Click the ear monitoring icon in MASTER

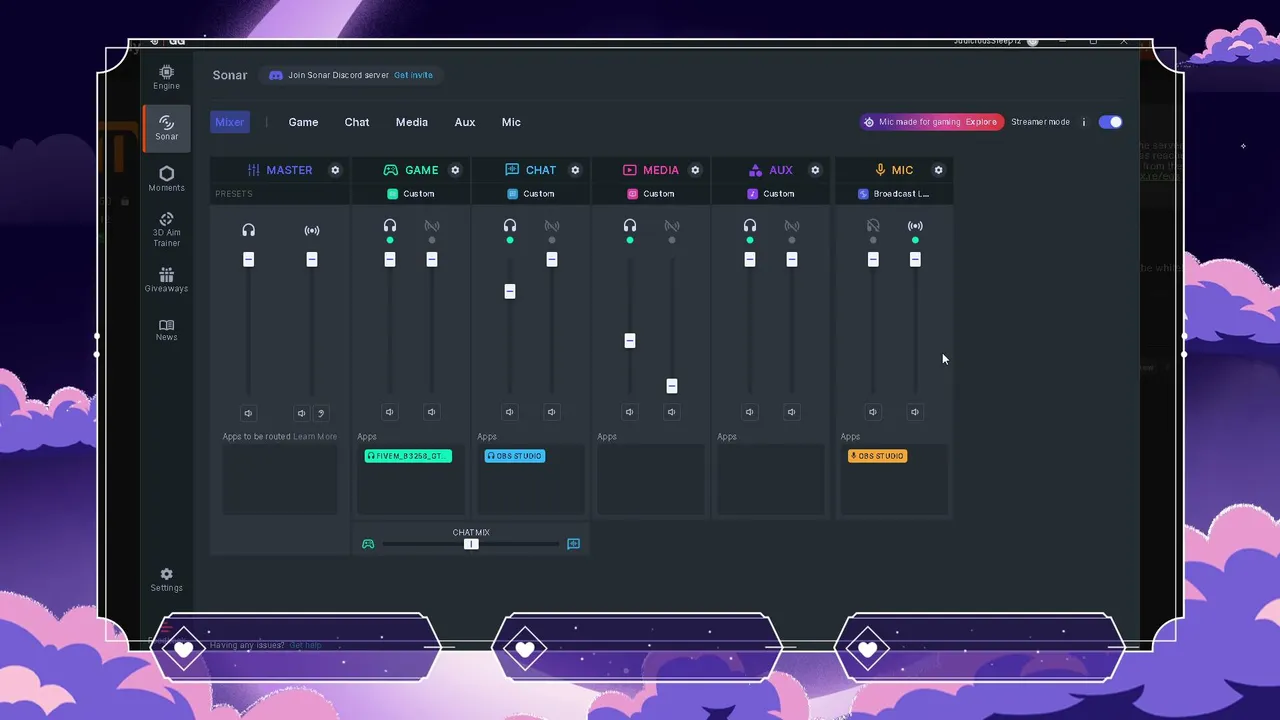coord(322,413)
